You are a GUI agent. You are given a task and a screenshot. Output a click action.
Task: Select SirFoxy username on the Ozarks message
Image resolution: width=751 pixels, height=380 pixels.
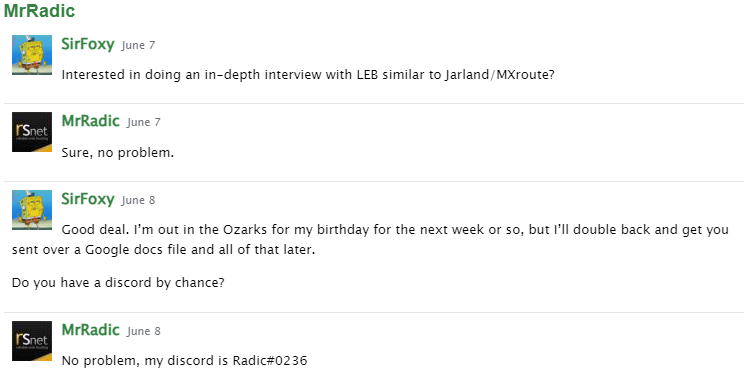click(x=88, y=199)
